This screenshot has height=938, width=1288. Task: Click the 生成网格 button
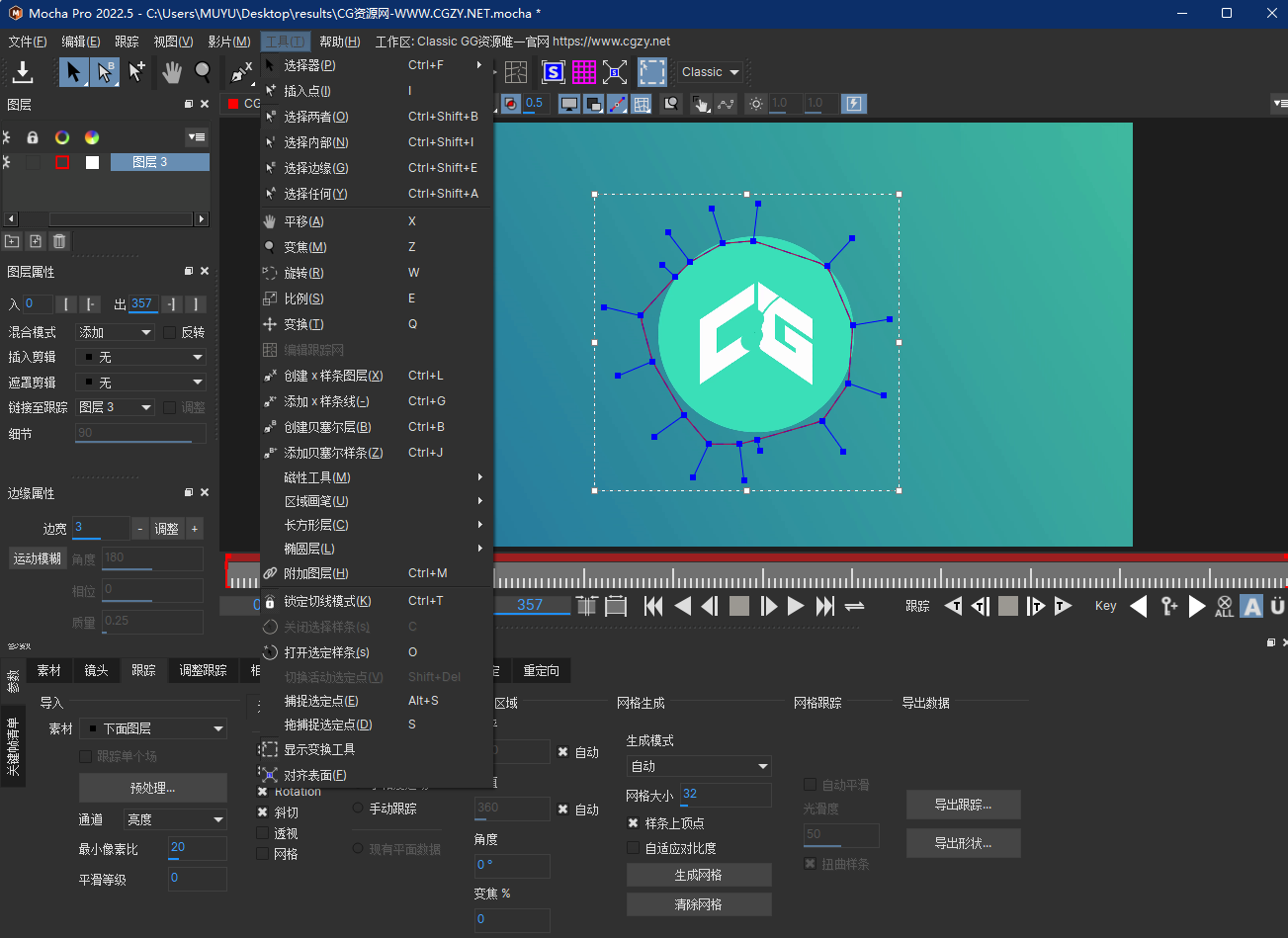point(698,875)
